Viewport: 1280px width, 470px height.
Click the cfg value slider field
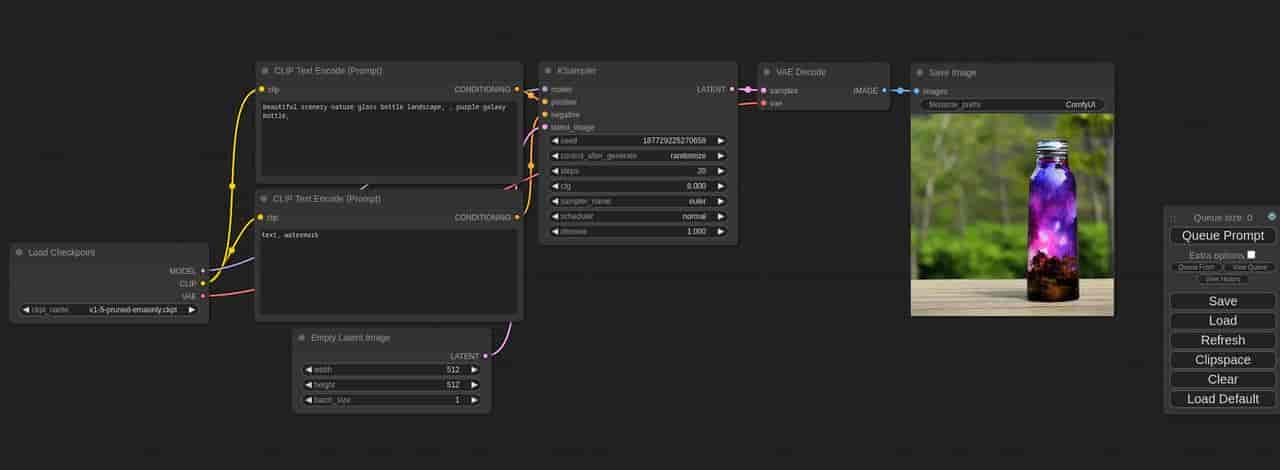(x=638, y=186)
